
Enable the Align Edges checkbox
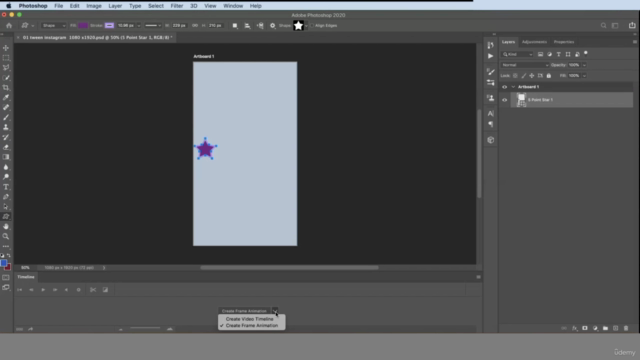coord(312,25)
